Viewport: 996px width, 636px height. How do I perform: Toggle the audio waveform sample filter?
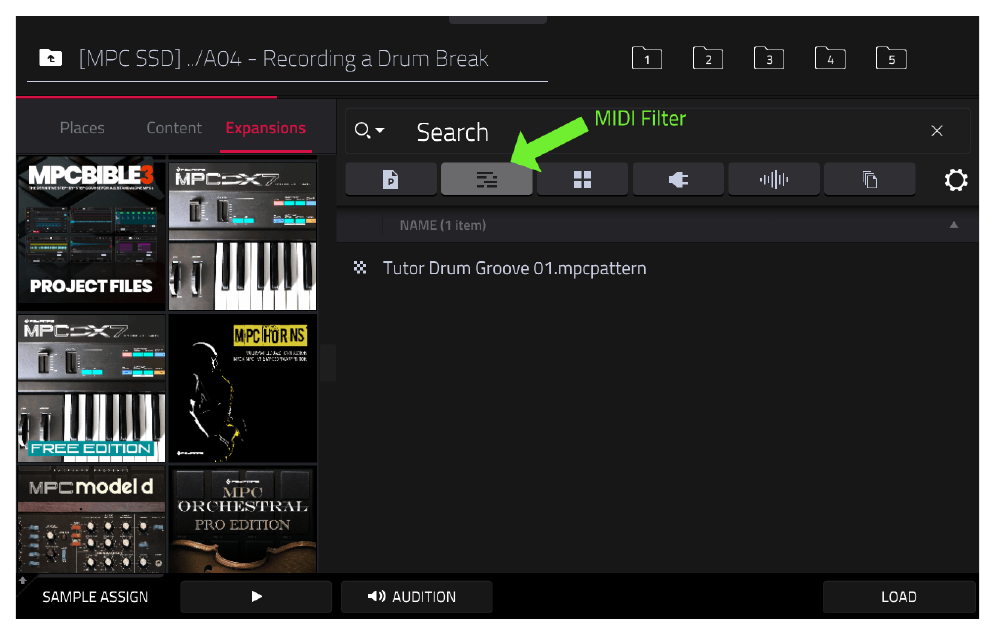coord(774,179)
